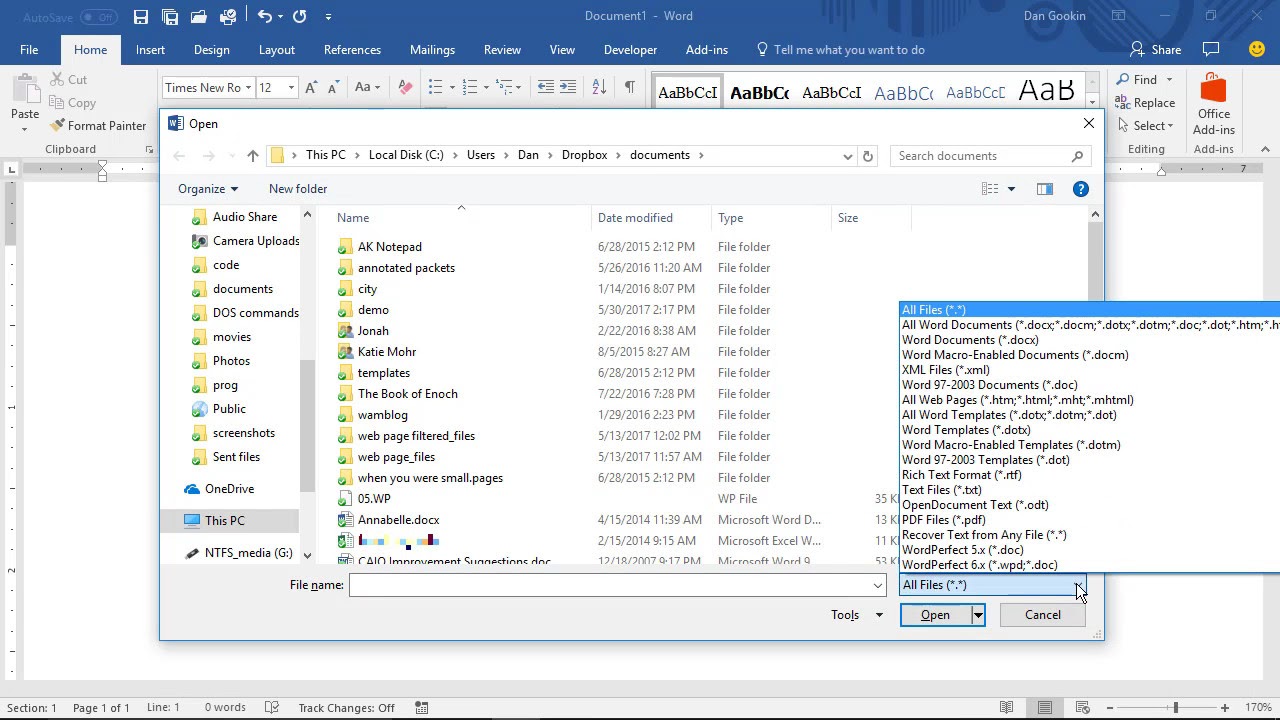Click the New folder button
This screenshot has width=1280, height=720.
click(x=298, y=189)
